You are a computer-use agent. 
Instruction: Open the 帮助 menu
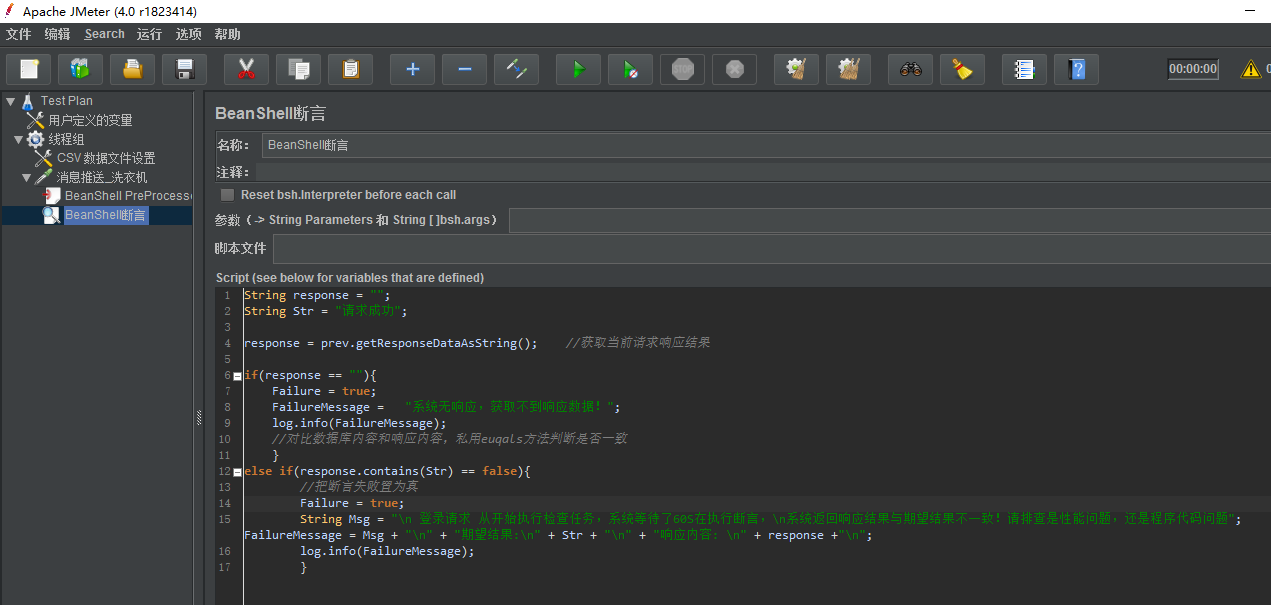click(228, 34)
